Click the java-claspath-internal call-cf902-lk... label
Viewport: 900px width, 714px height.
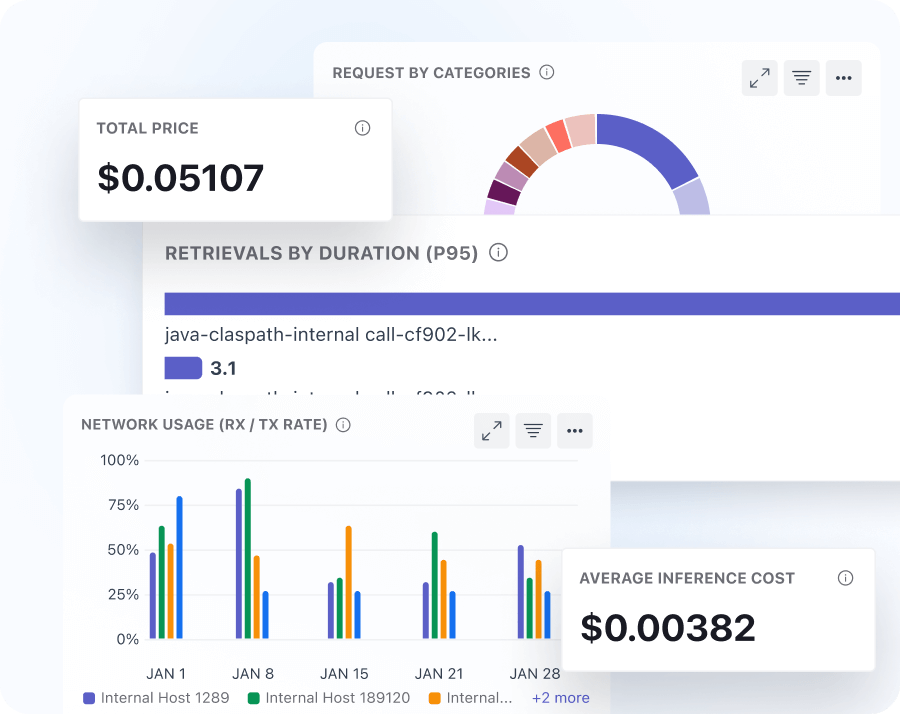[331, 335]
